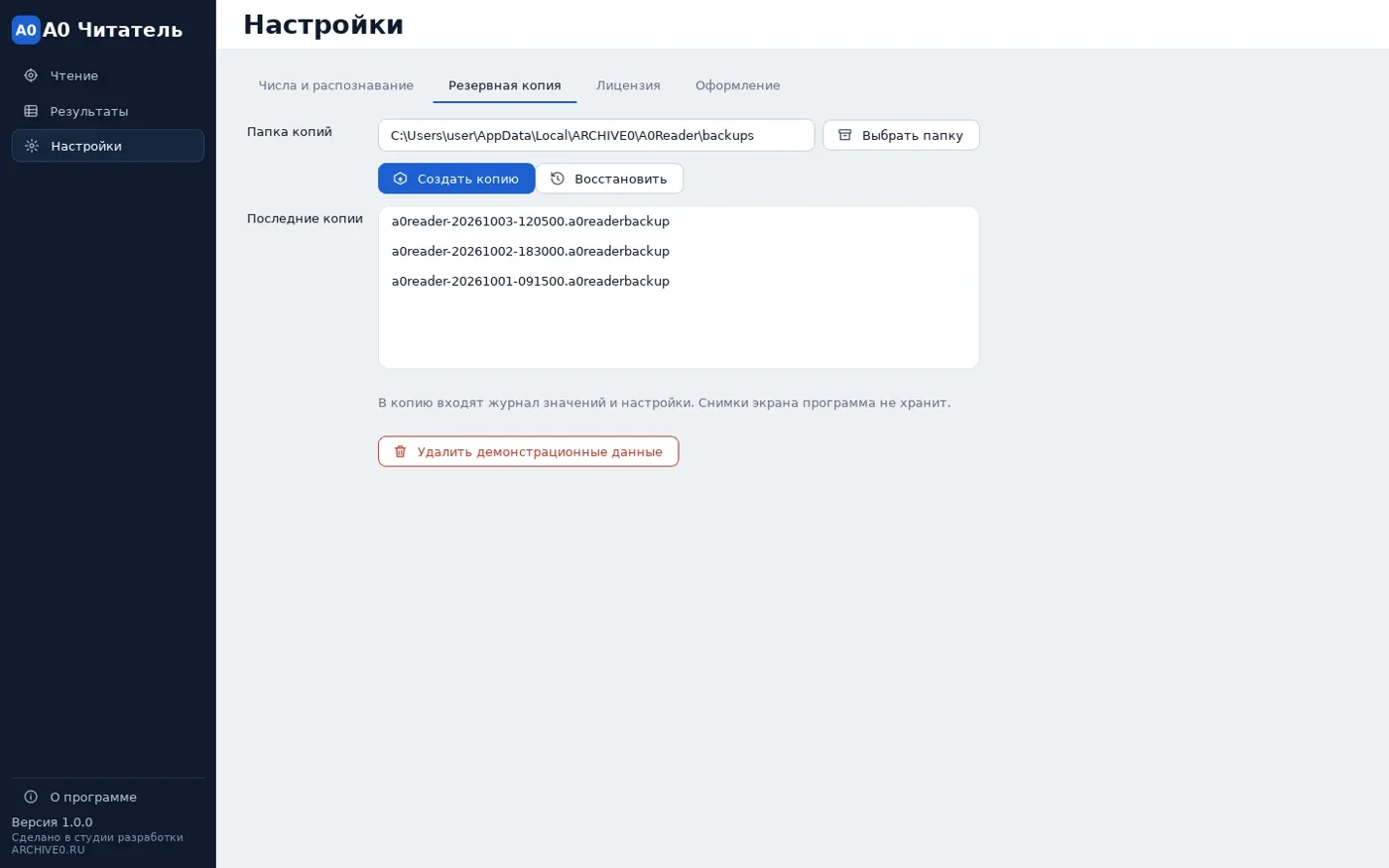Click the table icon beside Результаты
1389x868 pixels.
[31, 111]
